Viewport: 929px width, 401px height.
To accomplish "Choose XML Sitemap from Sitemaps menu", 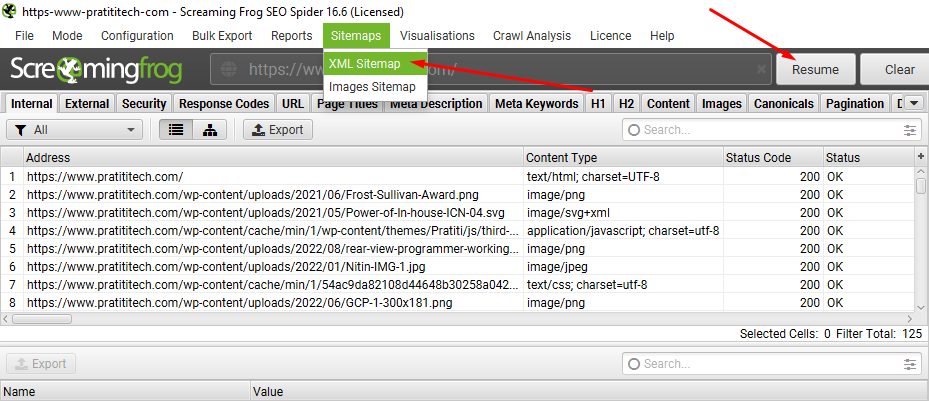I will coord(376,63).
